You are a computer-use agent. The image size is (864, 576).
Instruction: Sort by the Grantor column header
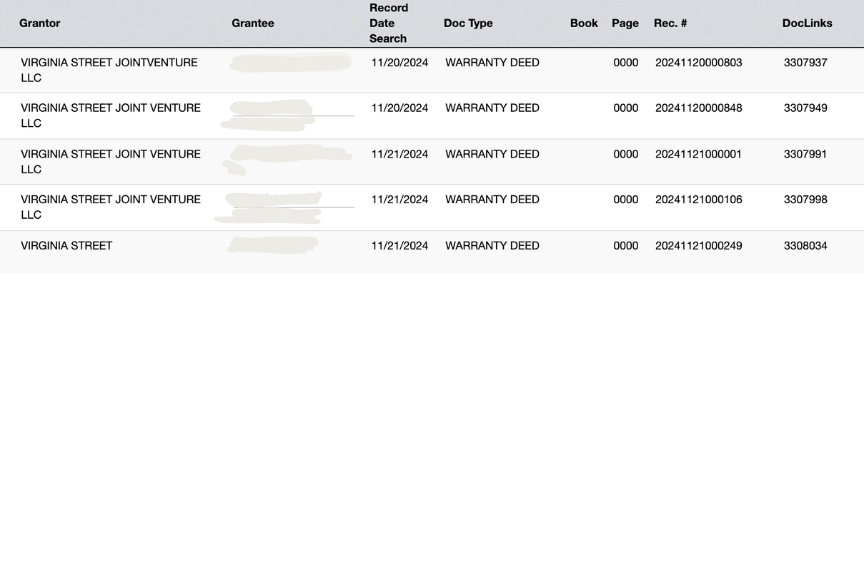click(40, 23)
